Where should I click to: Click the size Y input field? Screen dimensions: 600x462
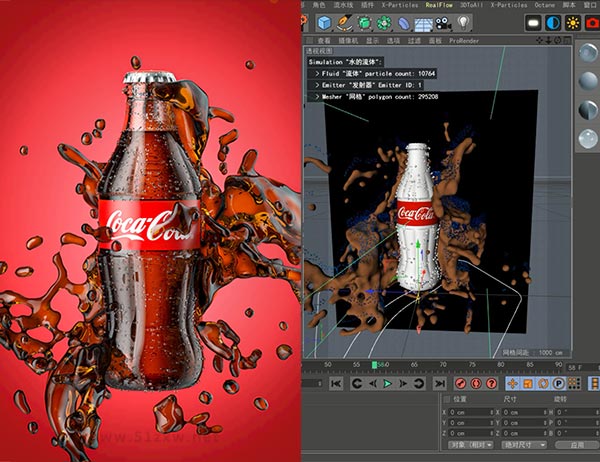coord(525,423)
